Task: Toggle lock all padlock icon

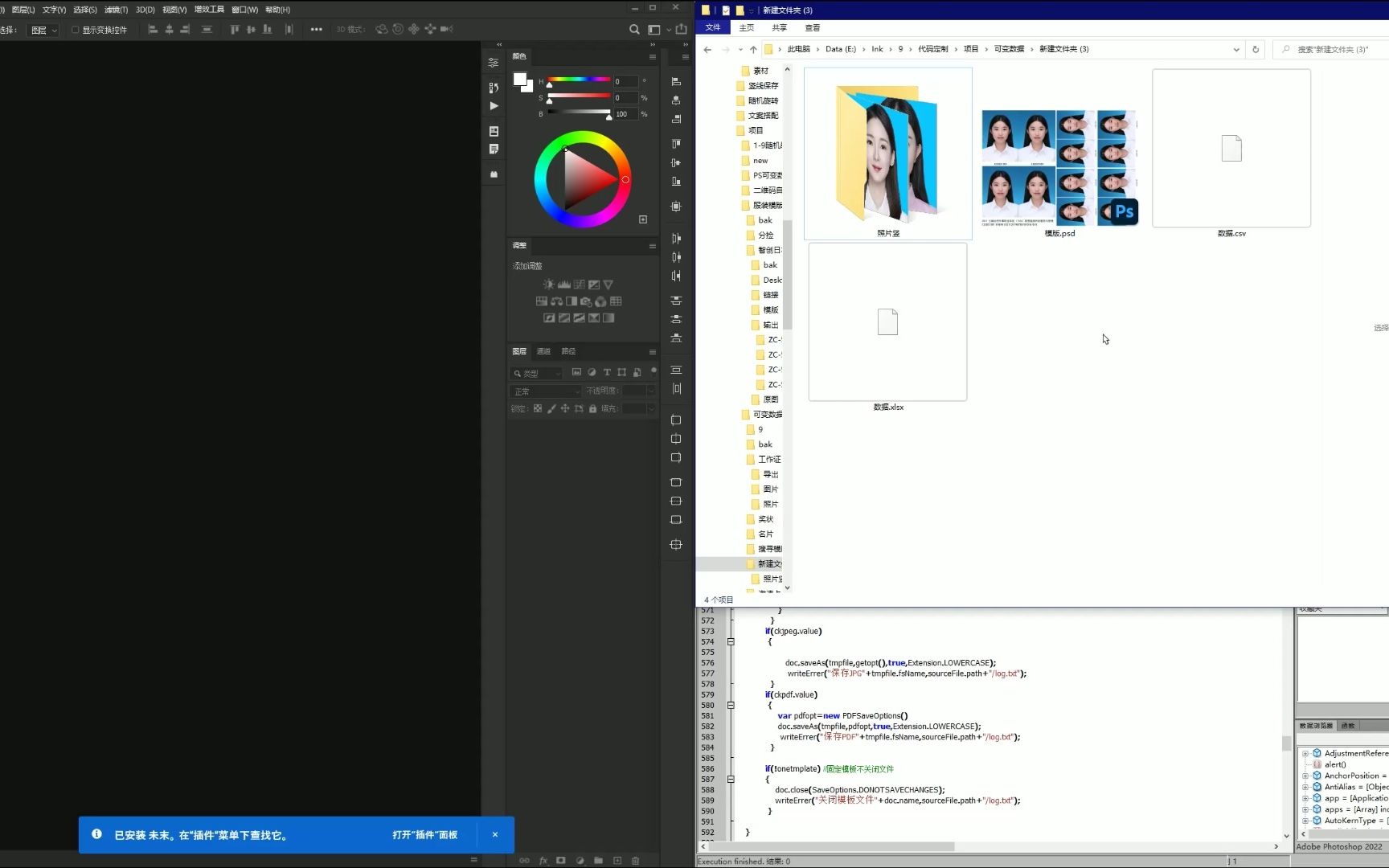Action: click(x=592, y=408)
